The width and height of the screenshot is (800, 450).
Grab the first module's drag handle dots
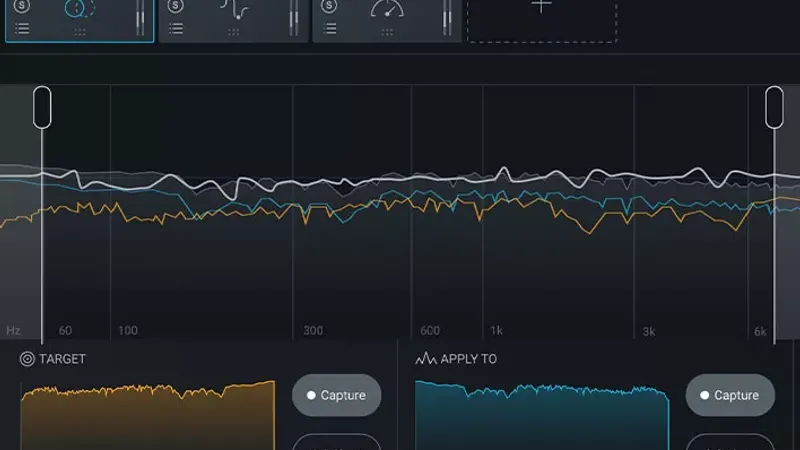tap(80, 32)
